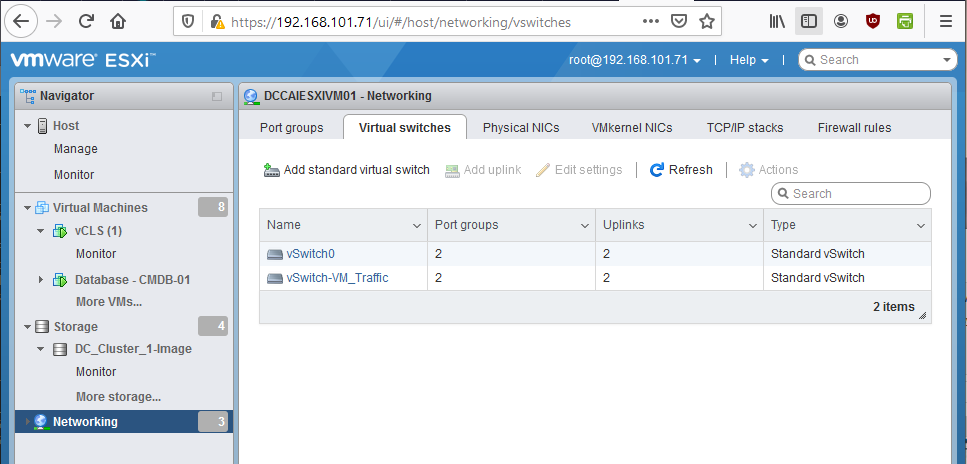Image resolution: width=967 pixels, height=464 pixels.
Task: Open the root@192.168.101.71 user dropdown
Action: 635,60
